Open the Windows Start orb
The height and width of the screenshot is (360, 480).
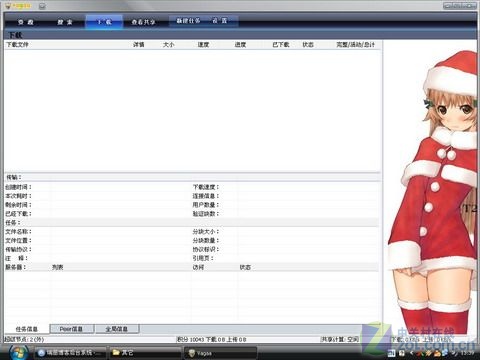click(18, 353)
